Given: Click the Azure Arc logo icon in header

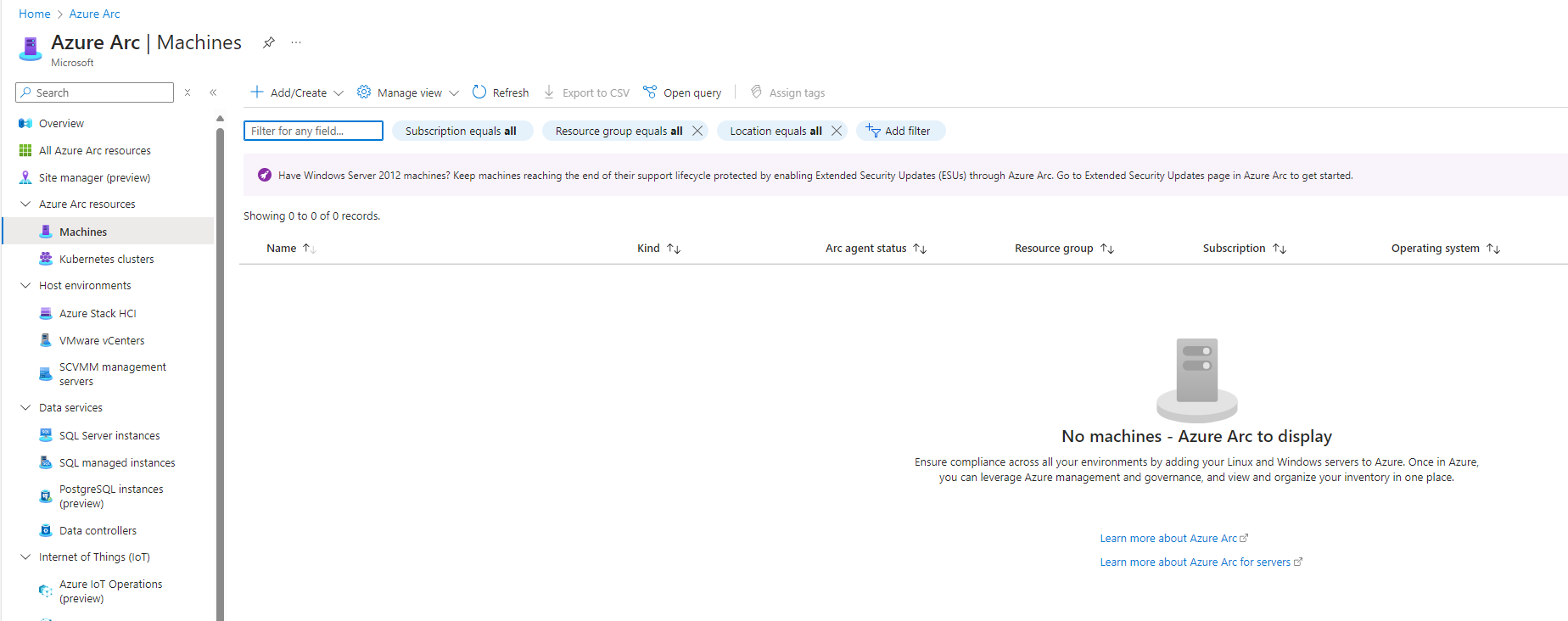Looking at the screenshot, I should pos(31,48).
